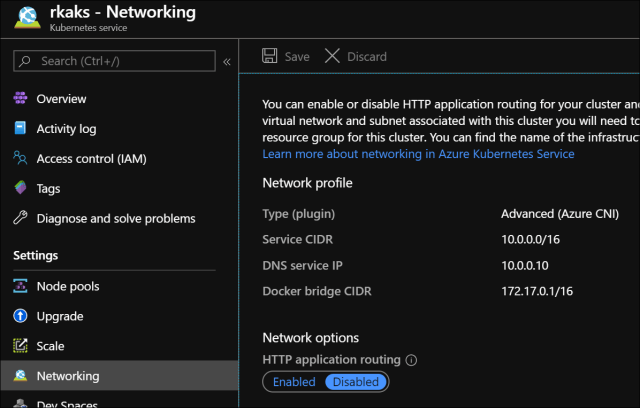Open the Networking settings page
Screen dimensions: 640x408
tap(68, 376)
